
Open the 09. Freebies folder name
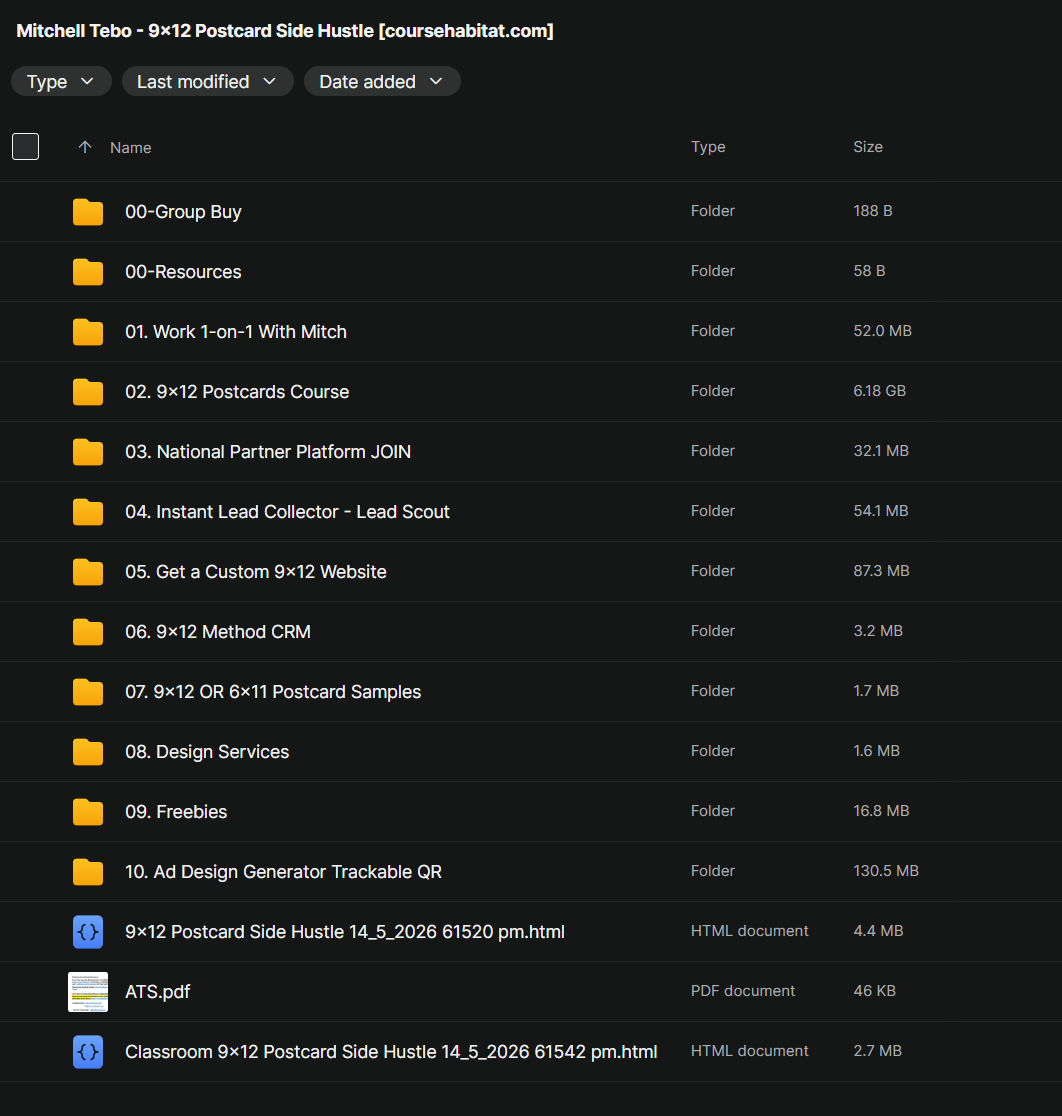(176, 812)
